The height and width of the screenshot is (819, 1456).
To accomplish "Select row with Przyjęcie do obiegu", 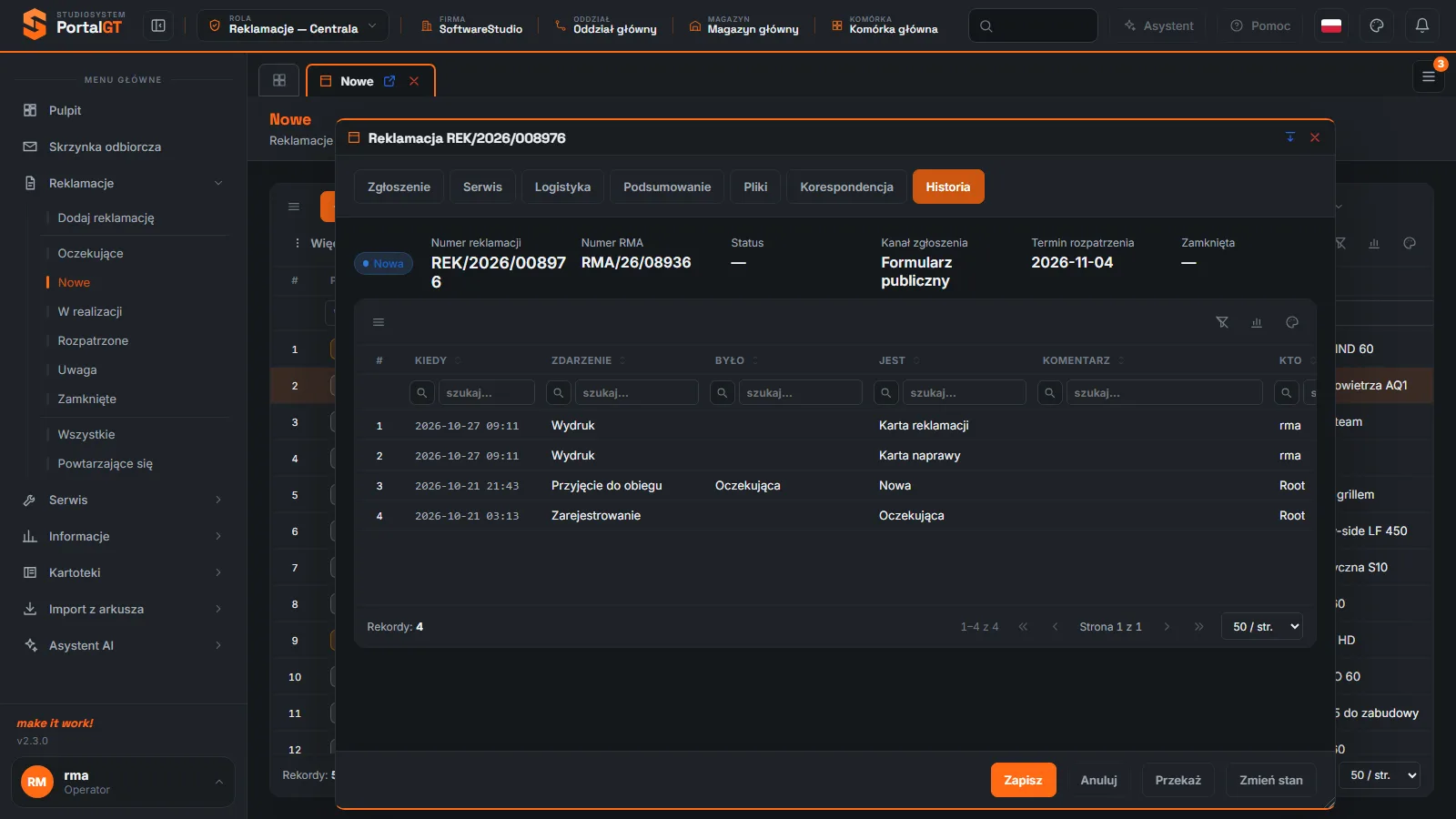I will pyautogui.click(x=835, y=485).
